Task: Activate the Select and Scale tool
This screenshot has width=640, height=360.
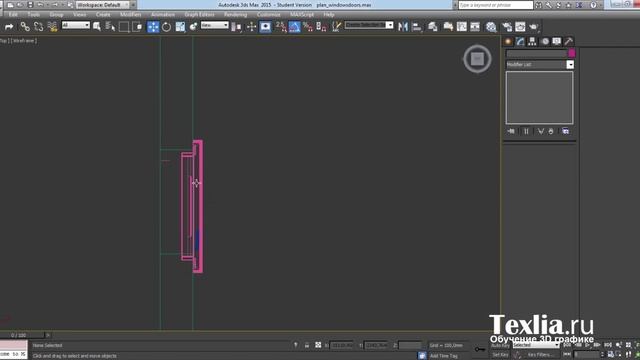Action: point(180,27)
